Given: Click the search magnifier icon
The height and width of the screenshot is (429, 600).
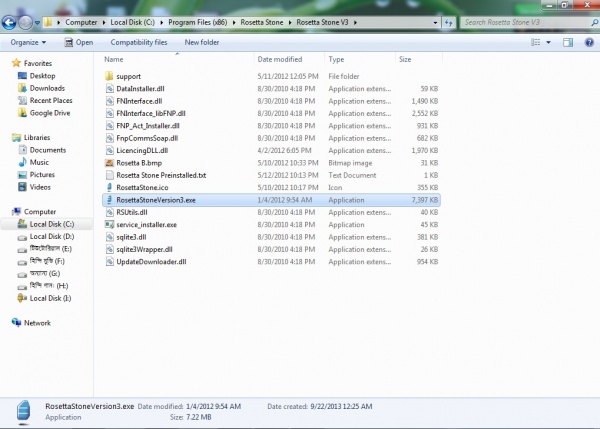Looking at the screenshot, I should tap(595, 23).
